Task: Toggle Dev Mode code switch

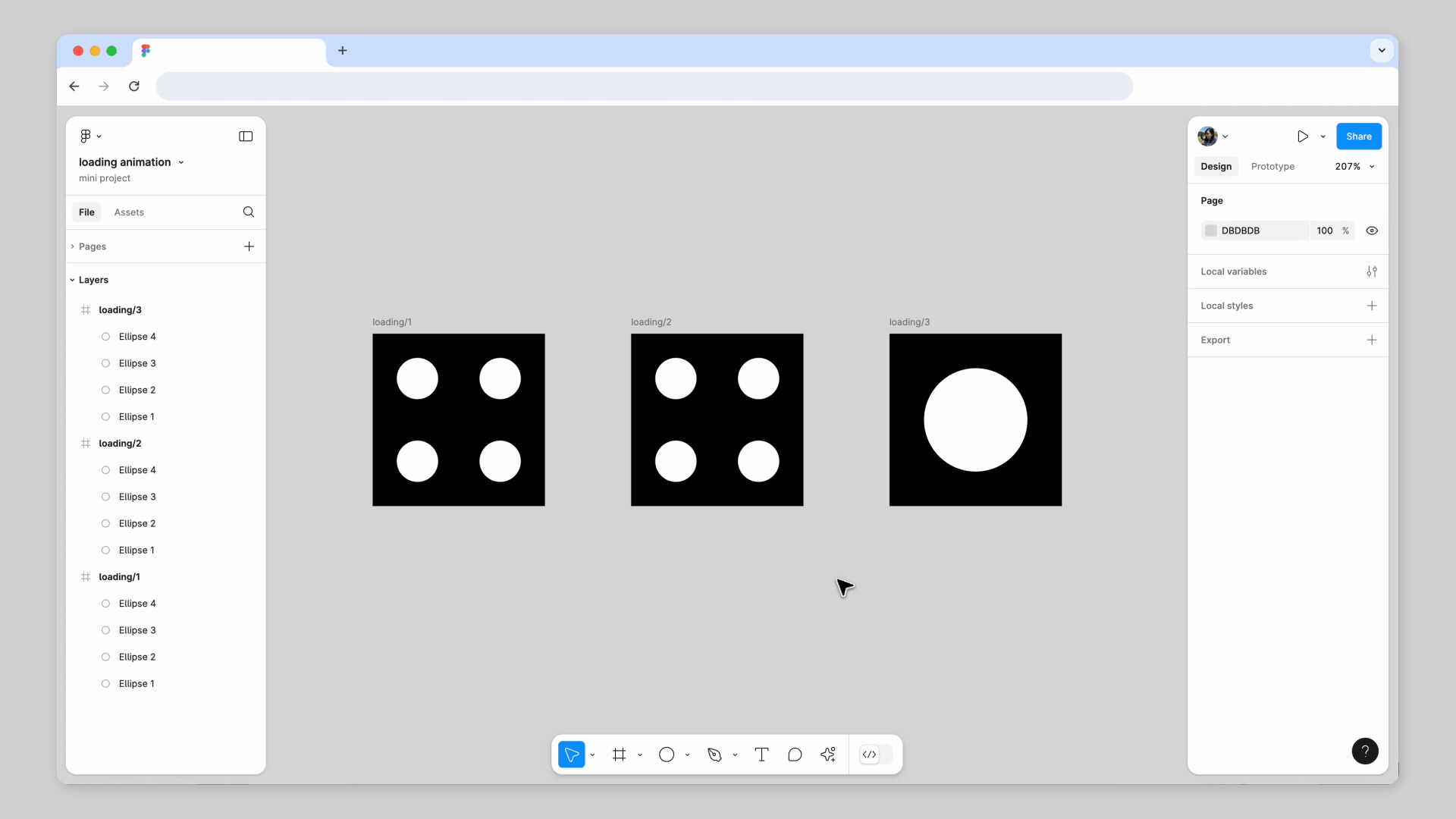Action: (876, 755)
